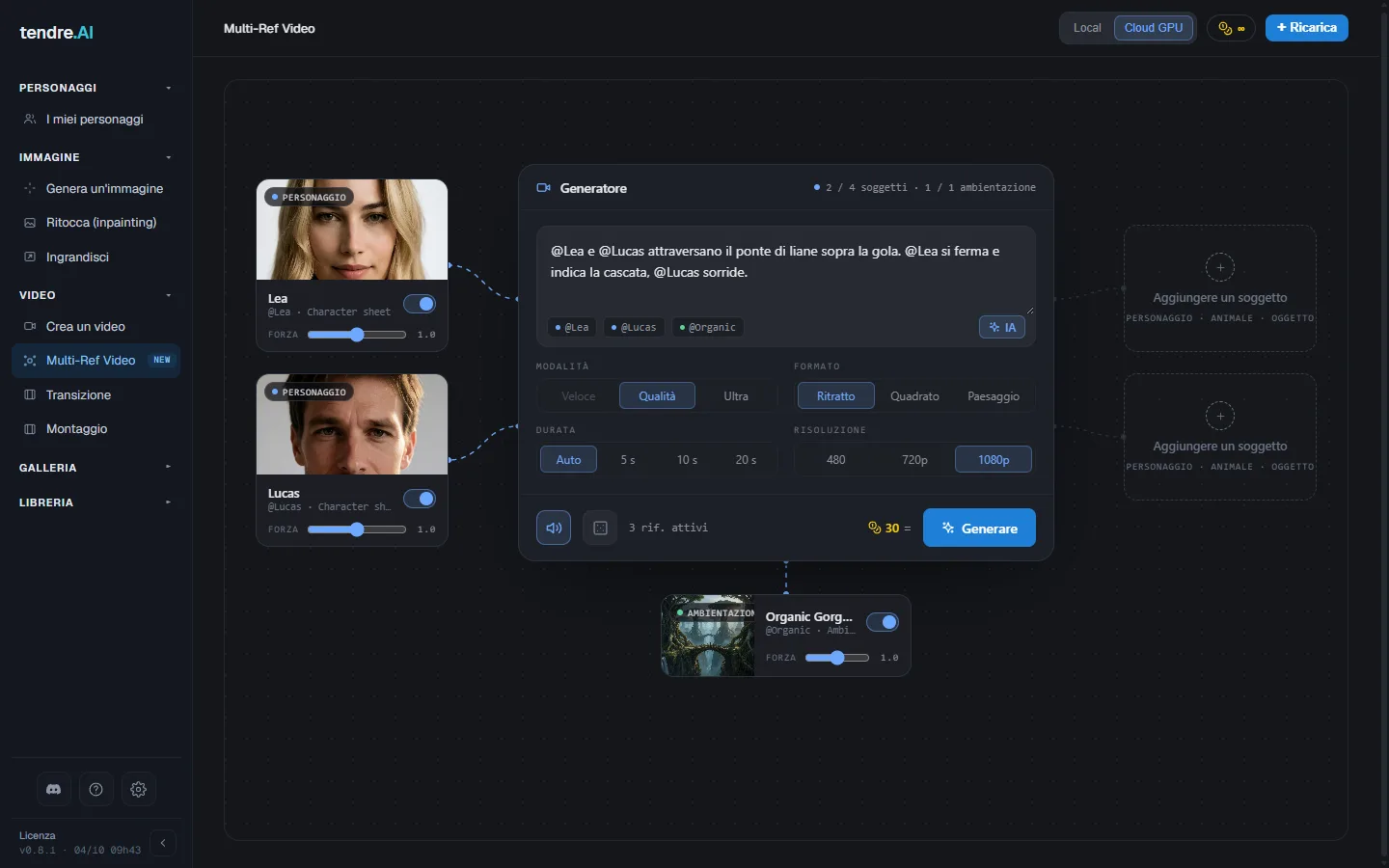1389x868 pixels.
Task: Click the plus circle in first empty subject slot
Action: (x=1220, y=267)
